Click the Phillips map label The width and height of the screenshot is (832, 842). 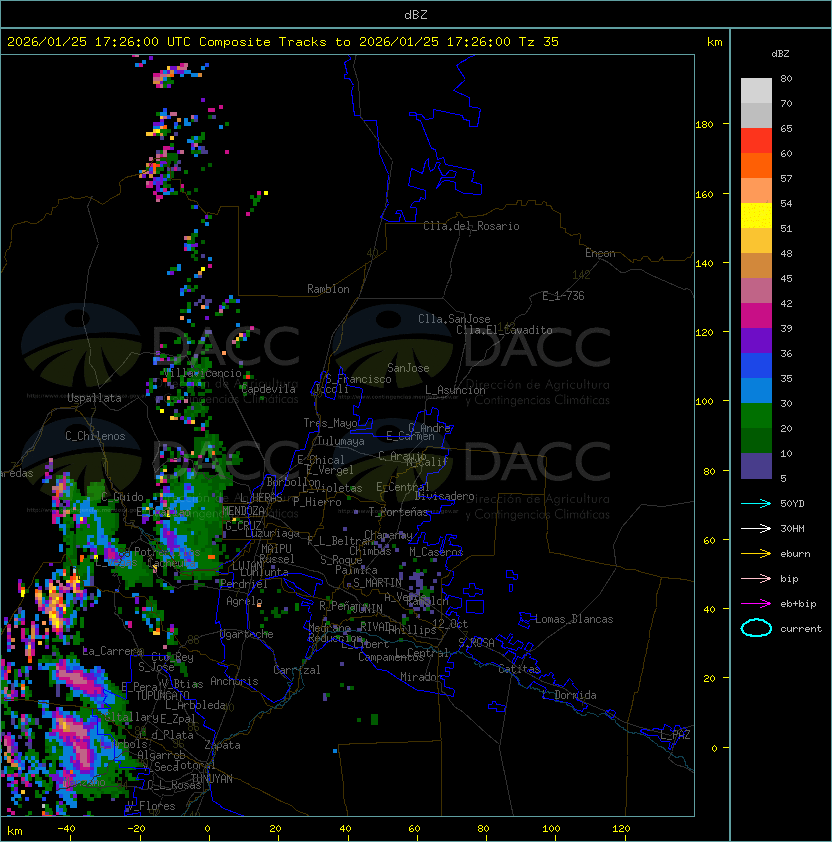(412, 630)
